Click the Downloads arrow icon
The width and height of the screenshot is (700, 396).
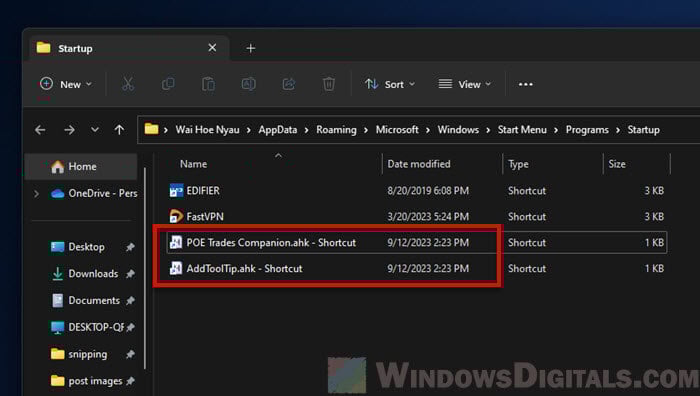point(58,274)
